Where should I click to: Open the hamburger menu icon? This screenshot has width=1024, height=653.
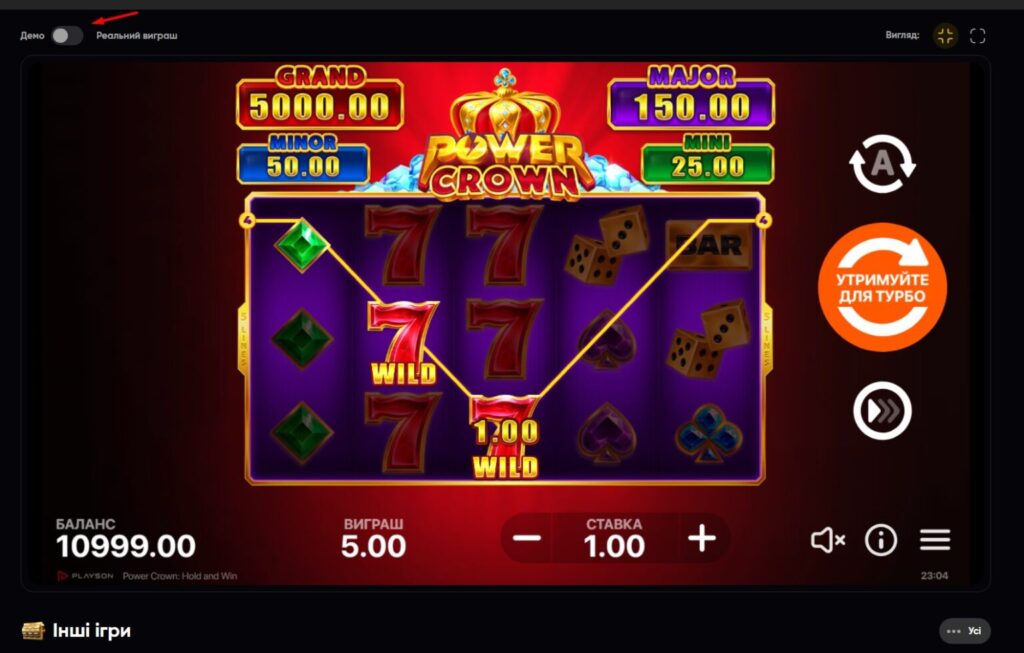pyautogui.click(x=935, y=540)
